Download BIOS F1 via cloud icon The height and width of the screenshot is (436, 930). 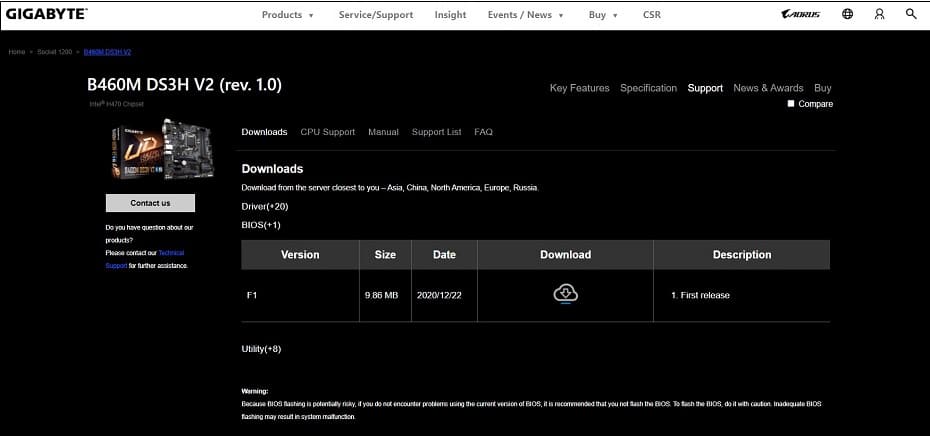[566, 294]
